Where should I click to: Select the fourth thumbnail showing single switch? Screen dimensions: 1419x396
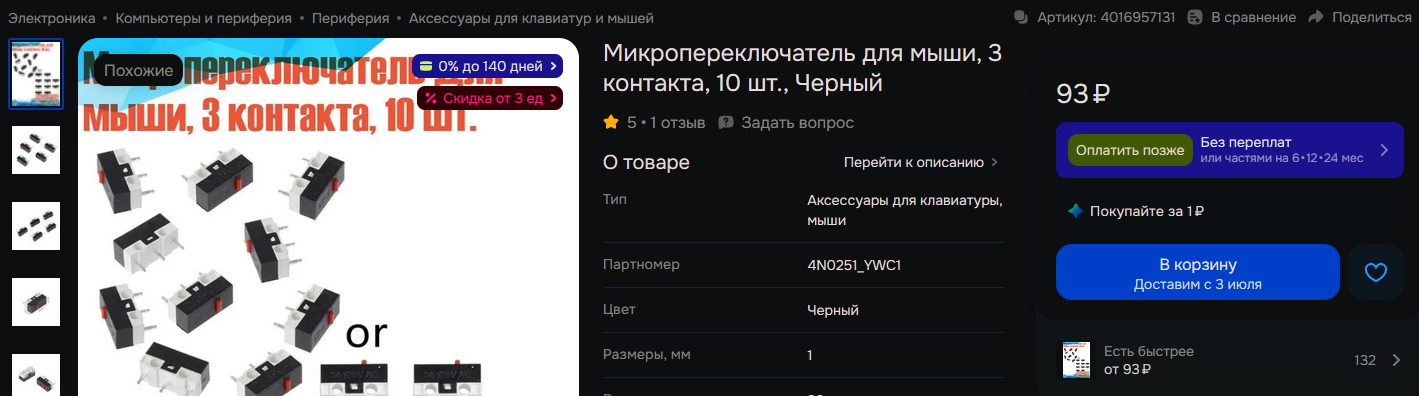pyautogui.click(x=36, y=302)
